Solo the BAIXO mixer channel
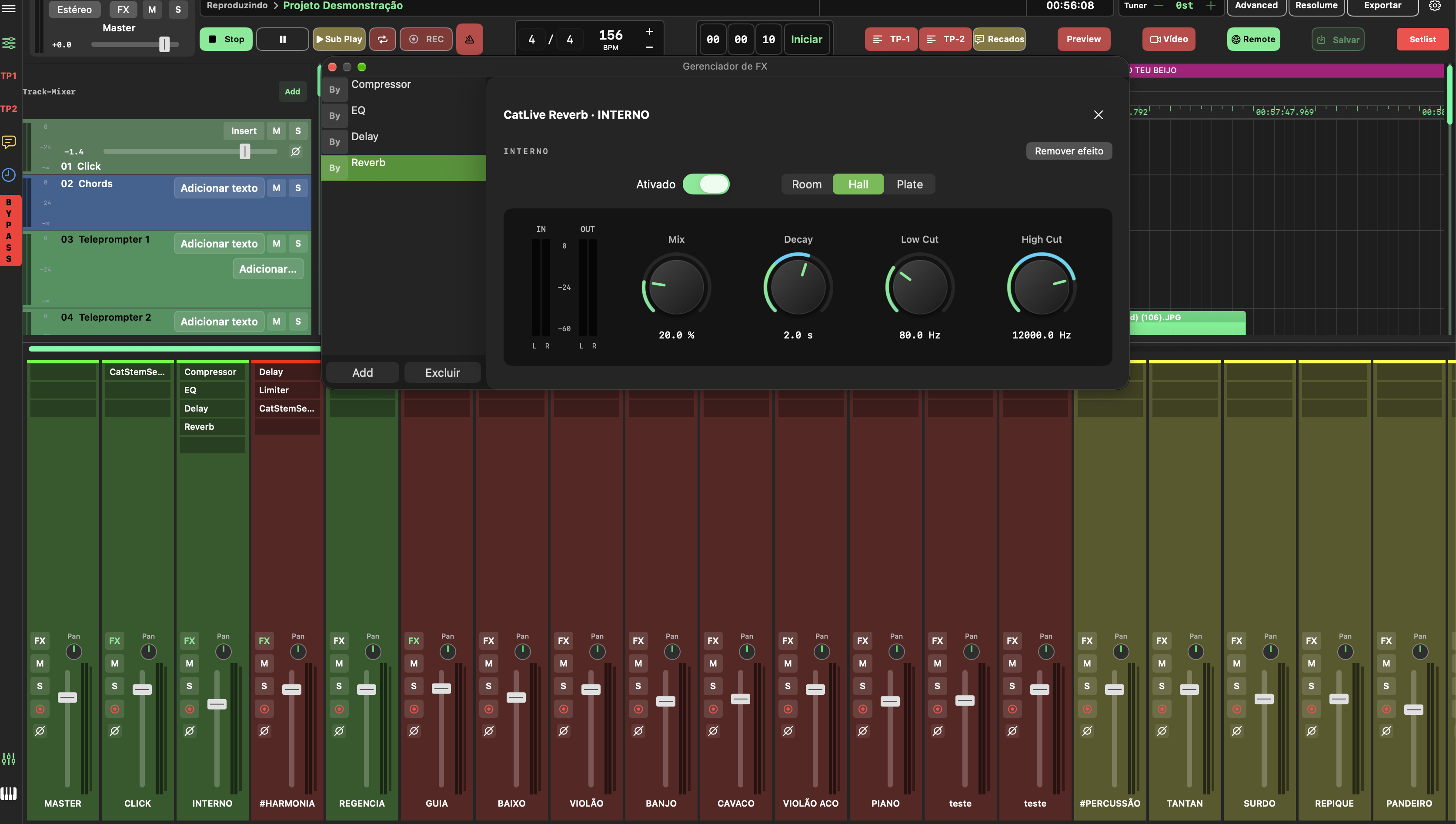 488,686
